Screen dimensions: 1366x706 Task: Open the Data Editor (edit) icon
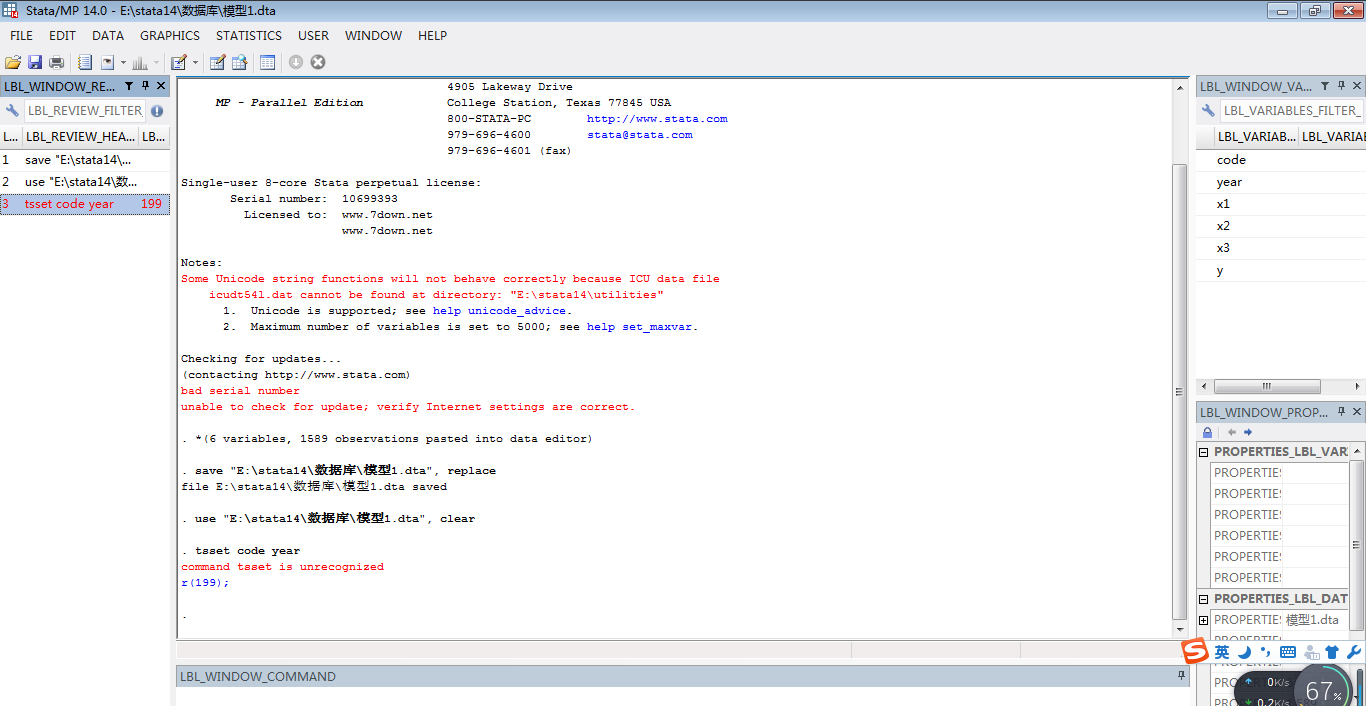pyautogui.click(x=218, y=62)
